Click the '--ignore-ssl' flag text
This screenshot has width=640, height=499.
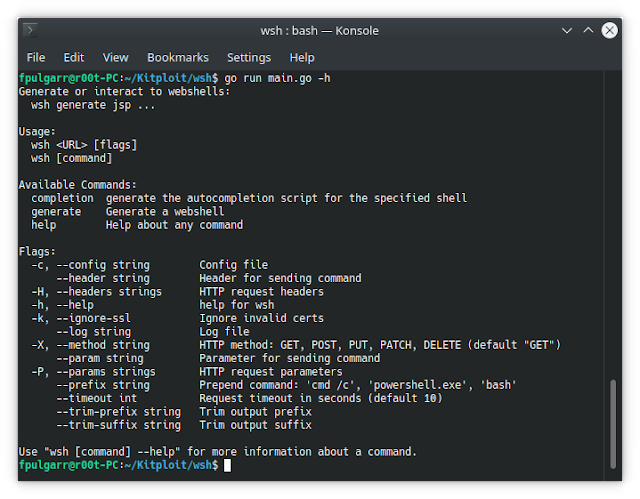(x=94, y=318)
